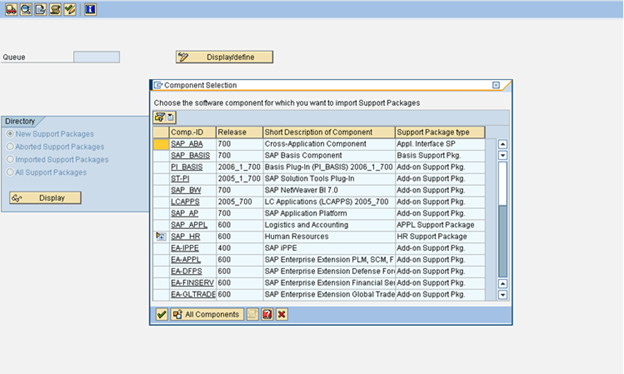Click the Support Package type column header
The height and width of the screenshot is (374, 624).
(440, 132)
